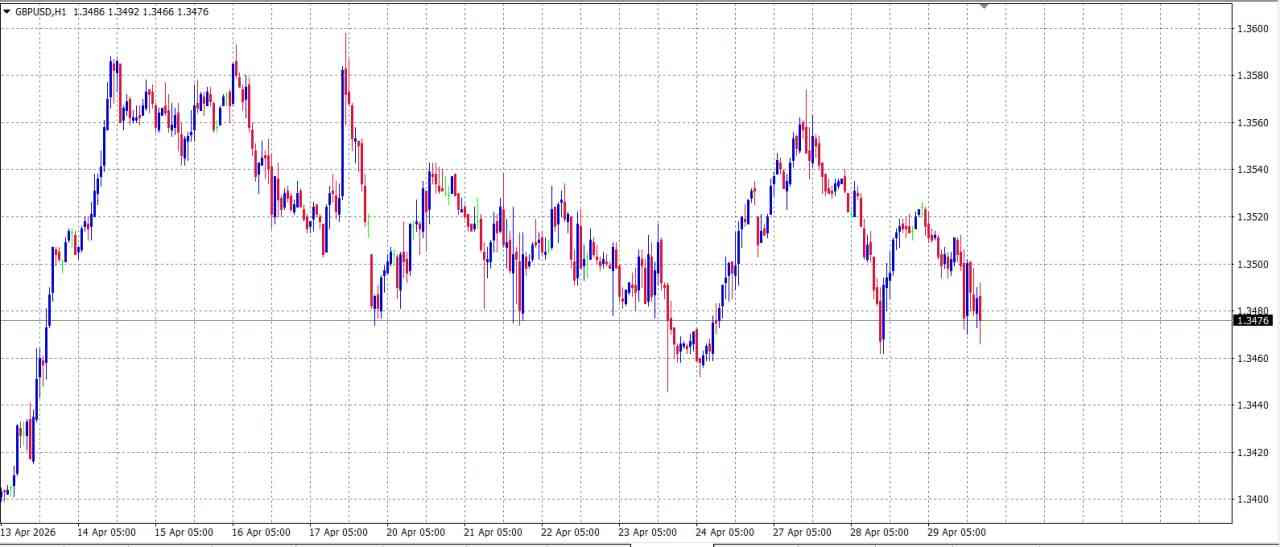Click the 1.3460 price axis label
This screenshot has height=547, width=1280.
tap(1253, 358)
